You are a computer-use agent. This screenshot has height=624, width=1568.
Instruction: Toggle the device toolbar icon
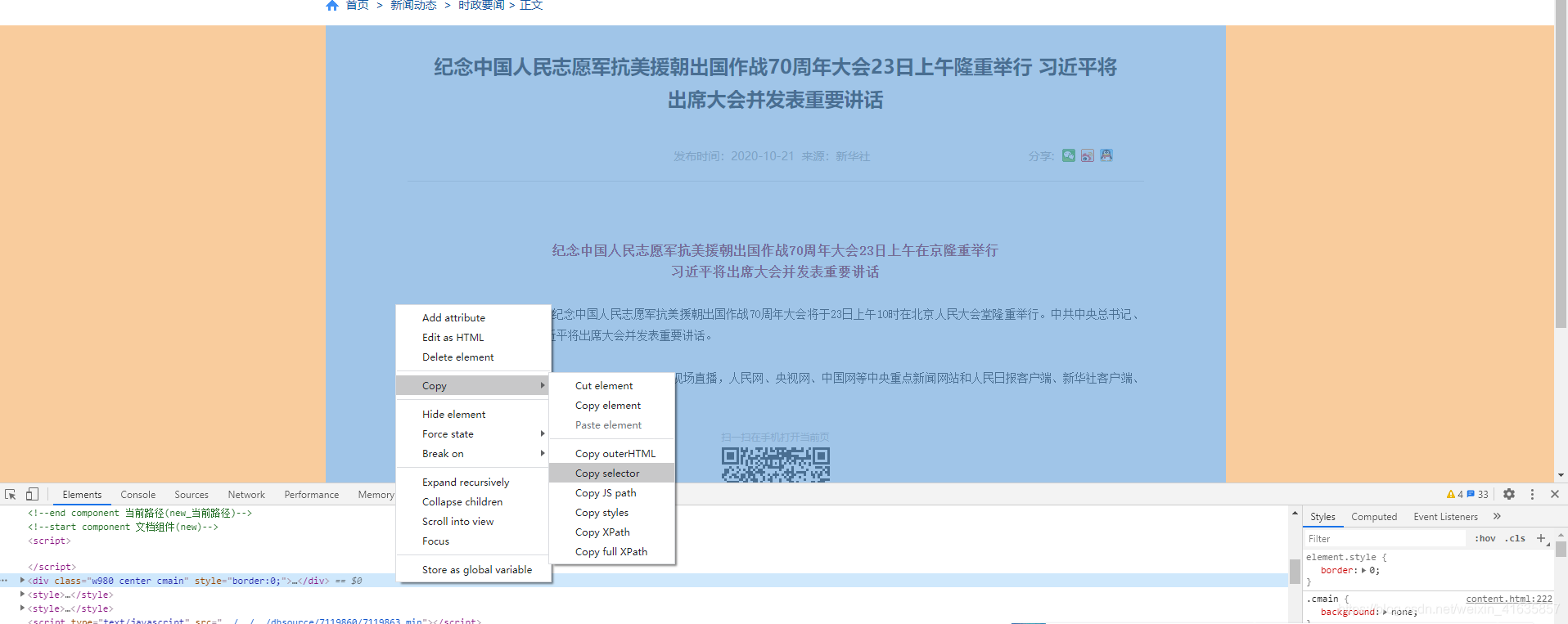(32, 494)
